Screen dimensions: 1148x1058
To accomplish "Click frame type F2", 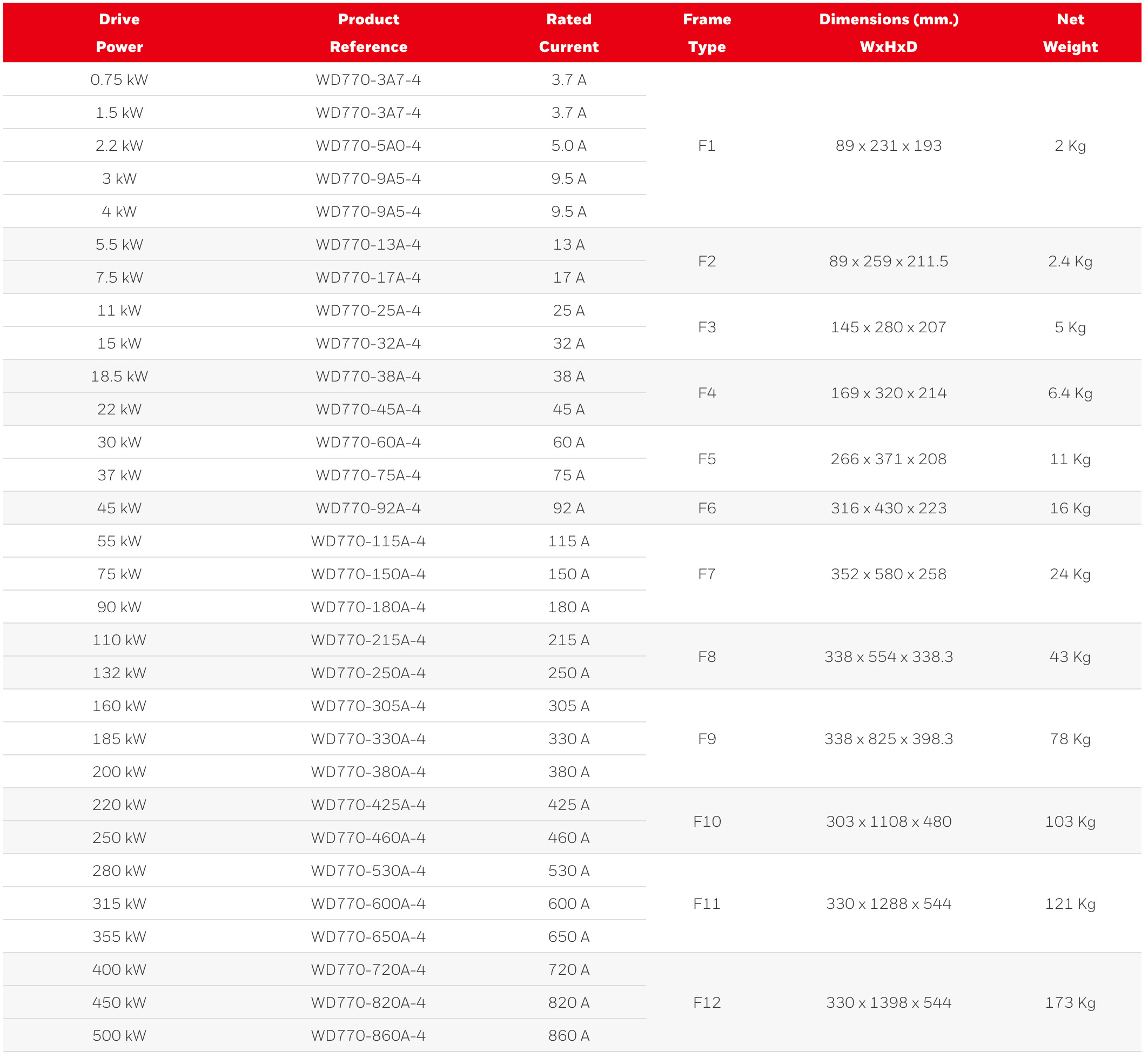I will [707, 261].
